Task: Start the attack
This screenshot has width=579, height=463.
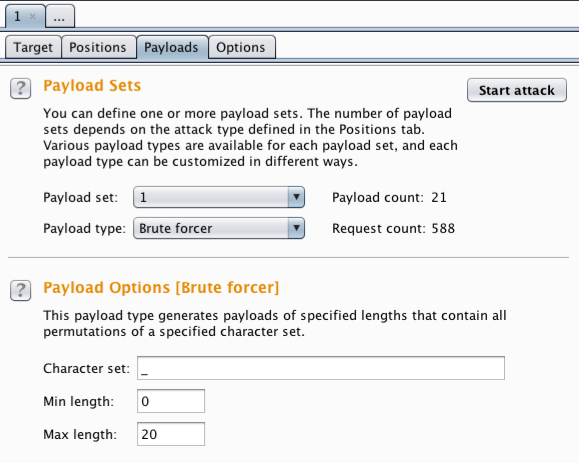Action: tap(517, 90)
